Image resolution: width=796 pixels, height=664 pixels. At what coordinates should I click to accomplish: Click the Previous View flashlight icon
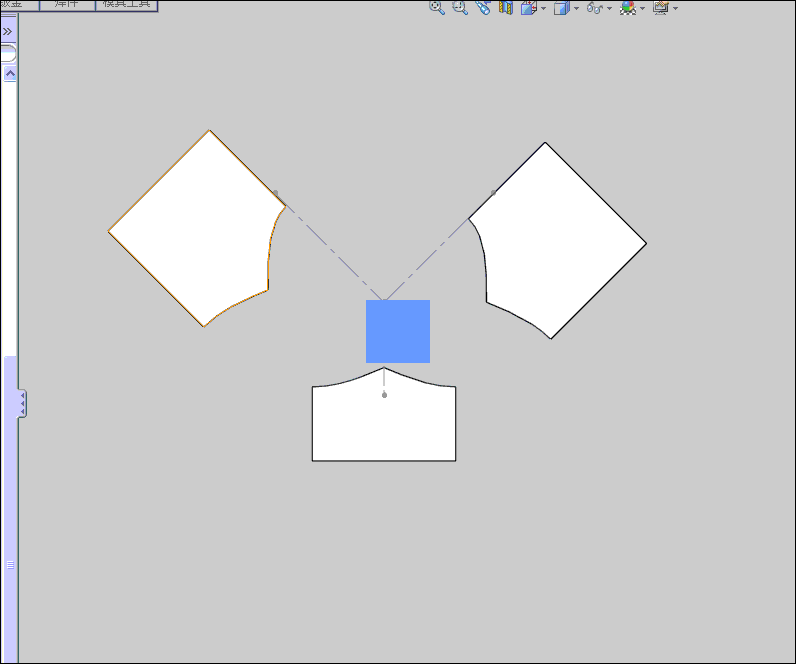click(x=483, y=7)
